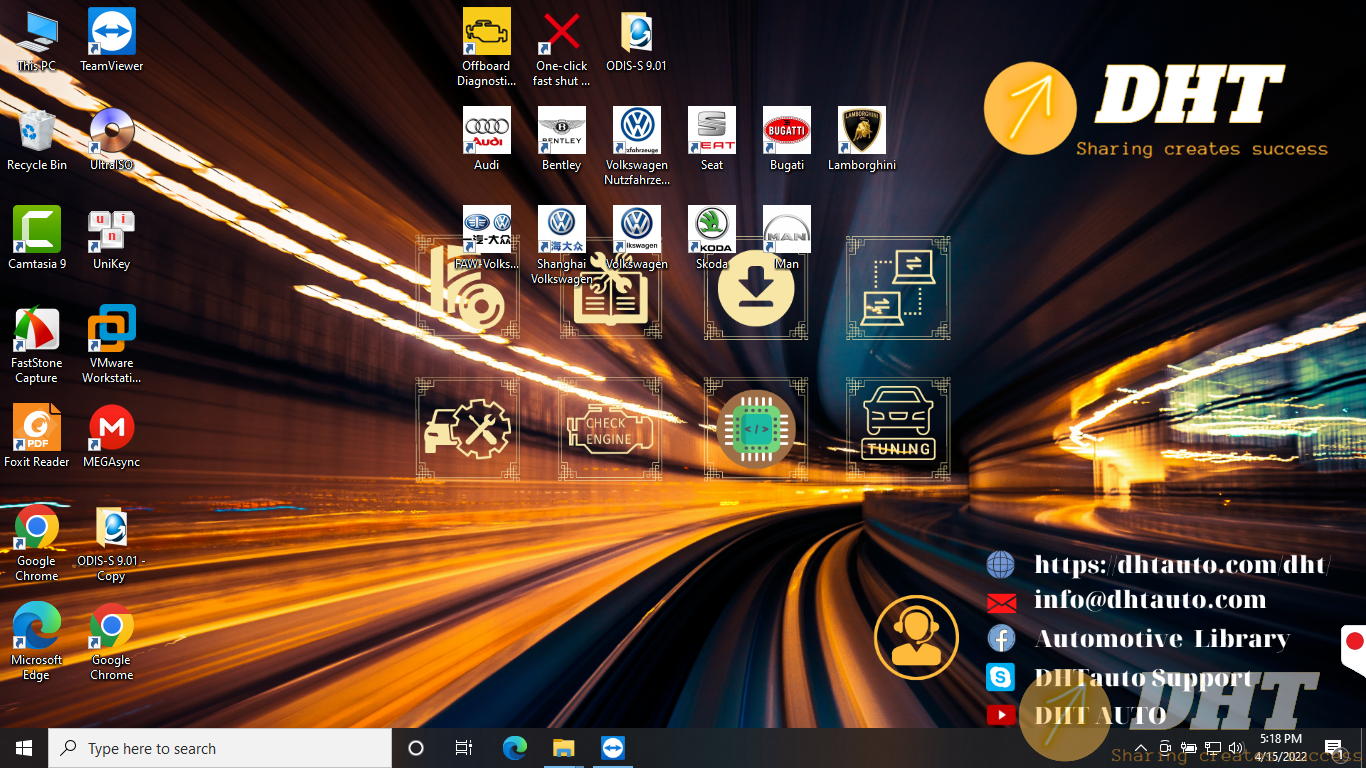Launch TeamViewer from the desktop
Screen dimensions: 1366x768
(x=111, y=33)
